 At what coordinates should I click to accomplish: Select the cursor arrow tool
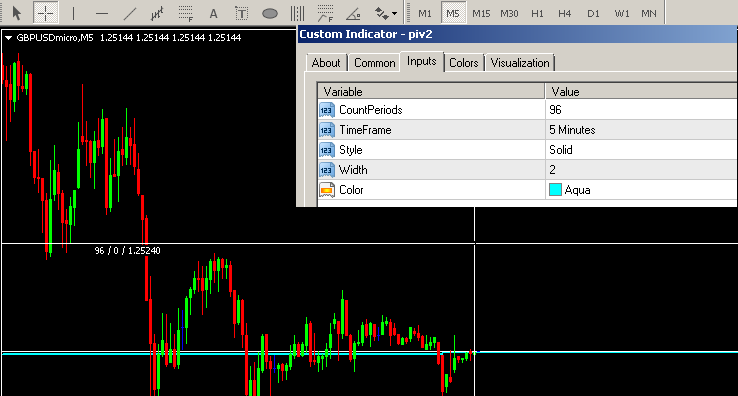[16, 13]
